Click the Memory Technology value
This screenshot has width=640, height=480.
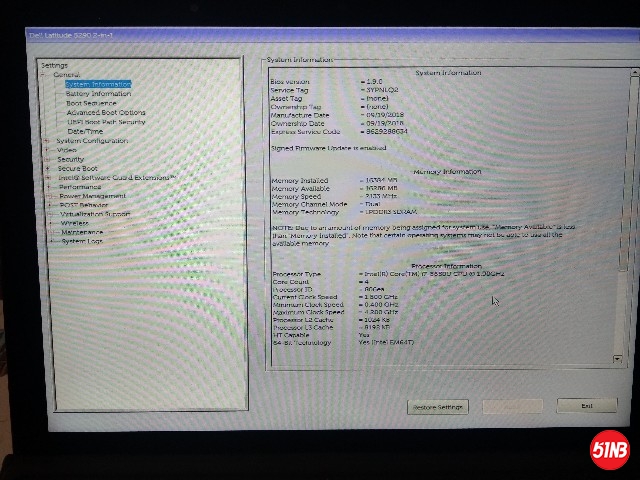pyautogui.click(x=391, y=212)
